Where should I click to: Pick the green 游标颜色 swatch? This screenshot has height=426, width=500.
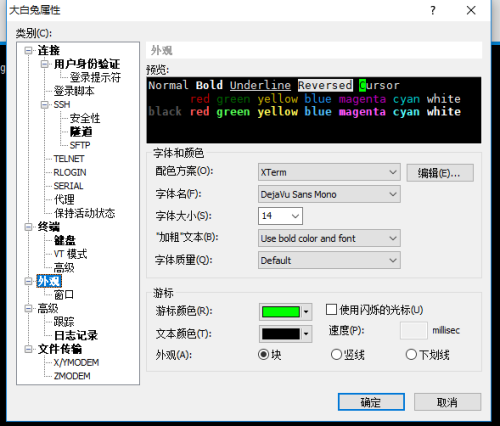click(286, 312)
